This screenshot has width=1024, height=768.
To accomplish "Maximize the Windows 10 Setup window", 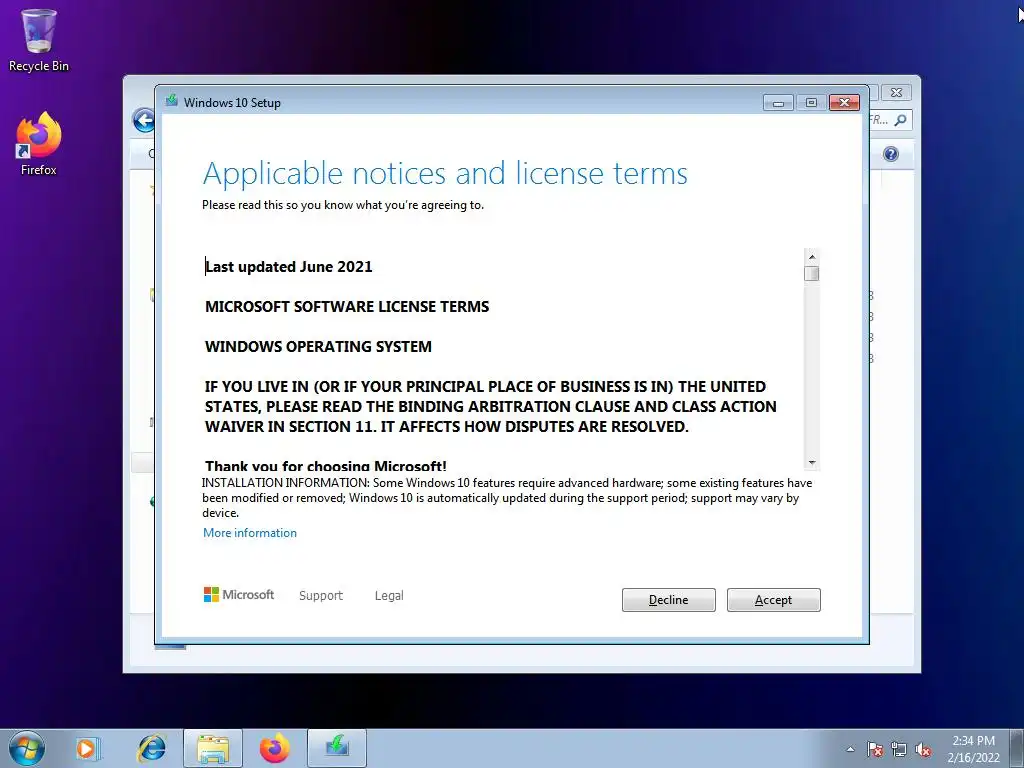I will (811, 103).
